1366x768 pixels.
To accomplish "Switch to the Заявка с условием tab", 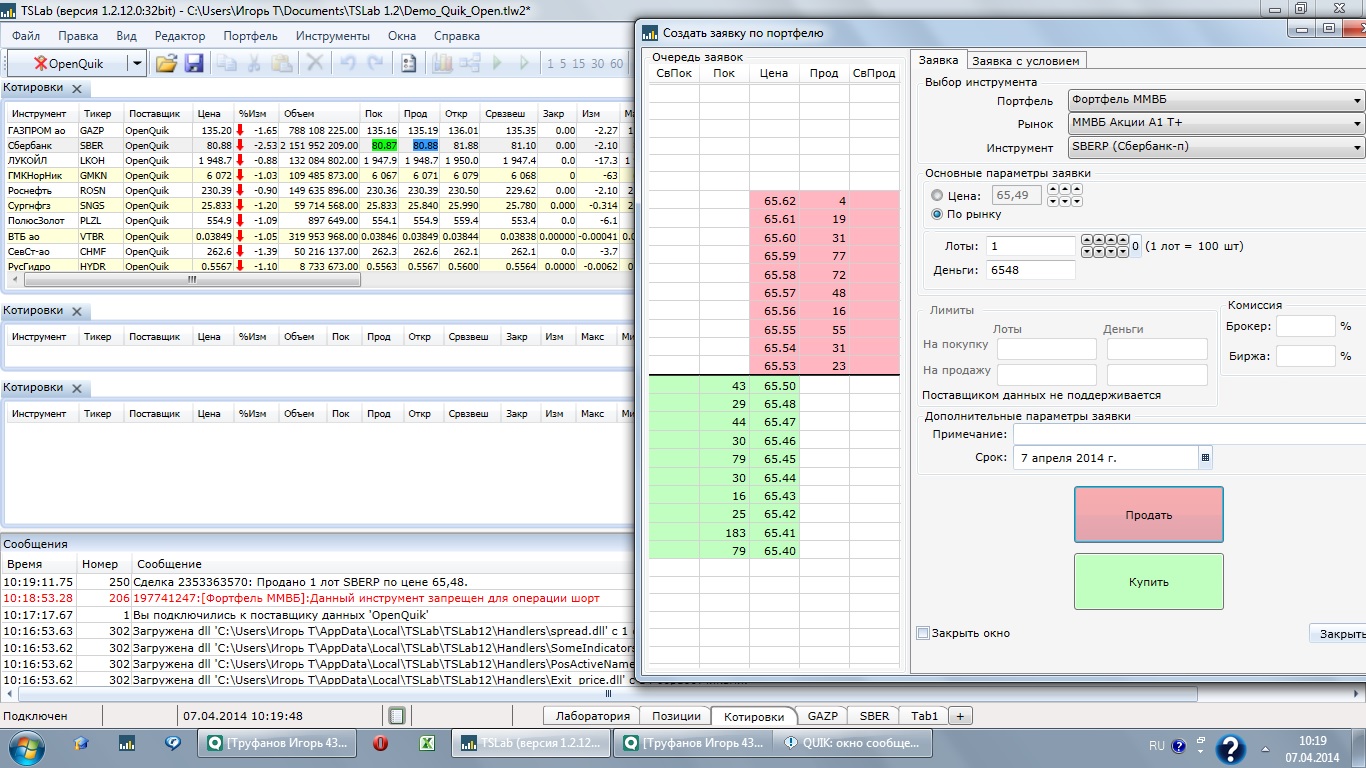I will [x=1026, y=61].
